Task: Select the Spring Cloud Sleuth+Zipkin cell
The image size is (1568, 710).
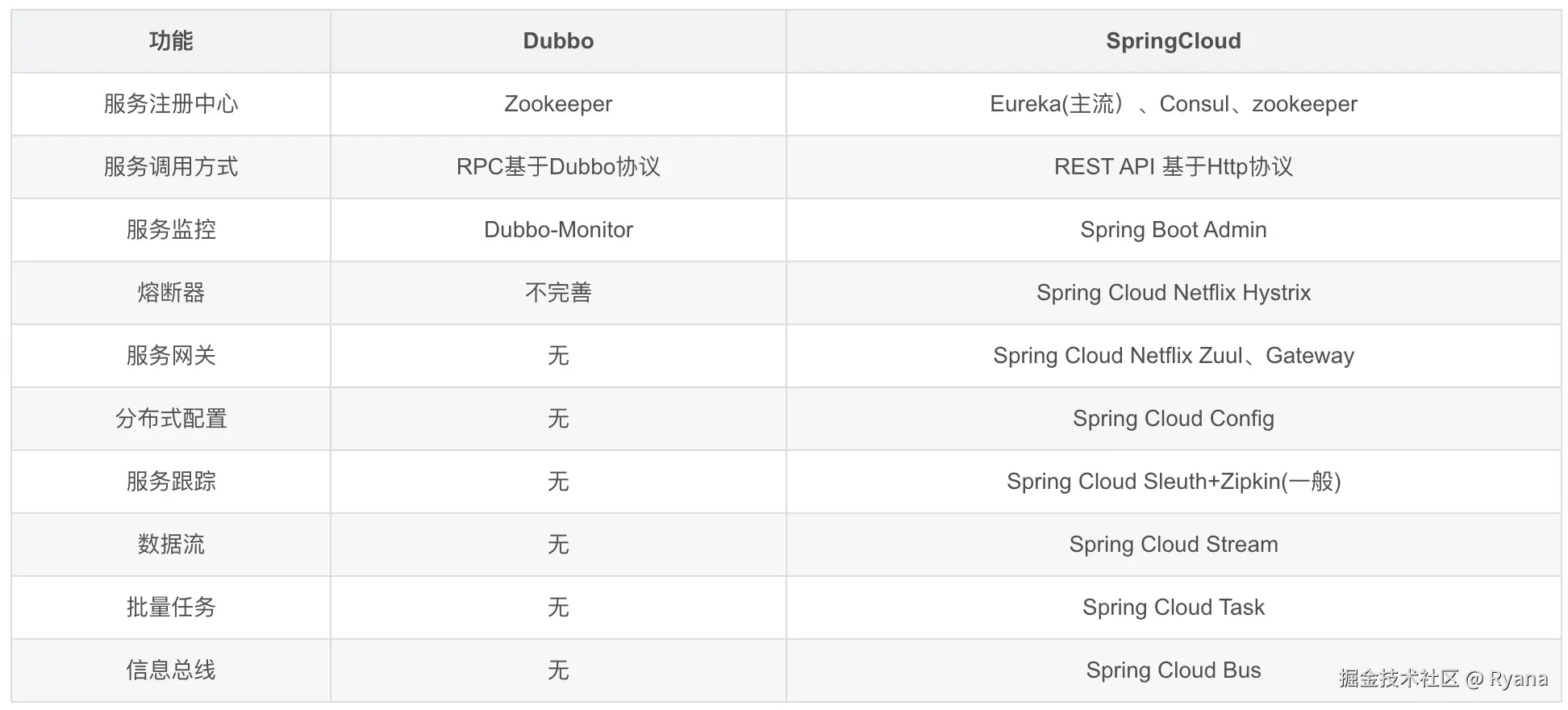Action: click(x=1173, y=482)
